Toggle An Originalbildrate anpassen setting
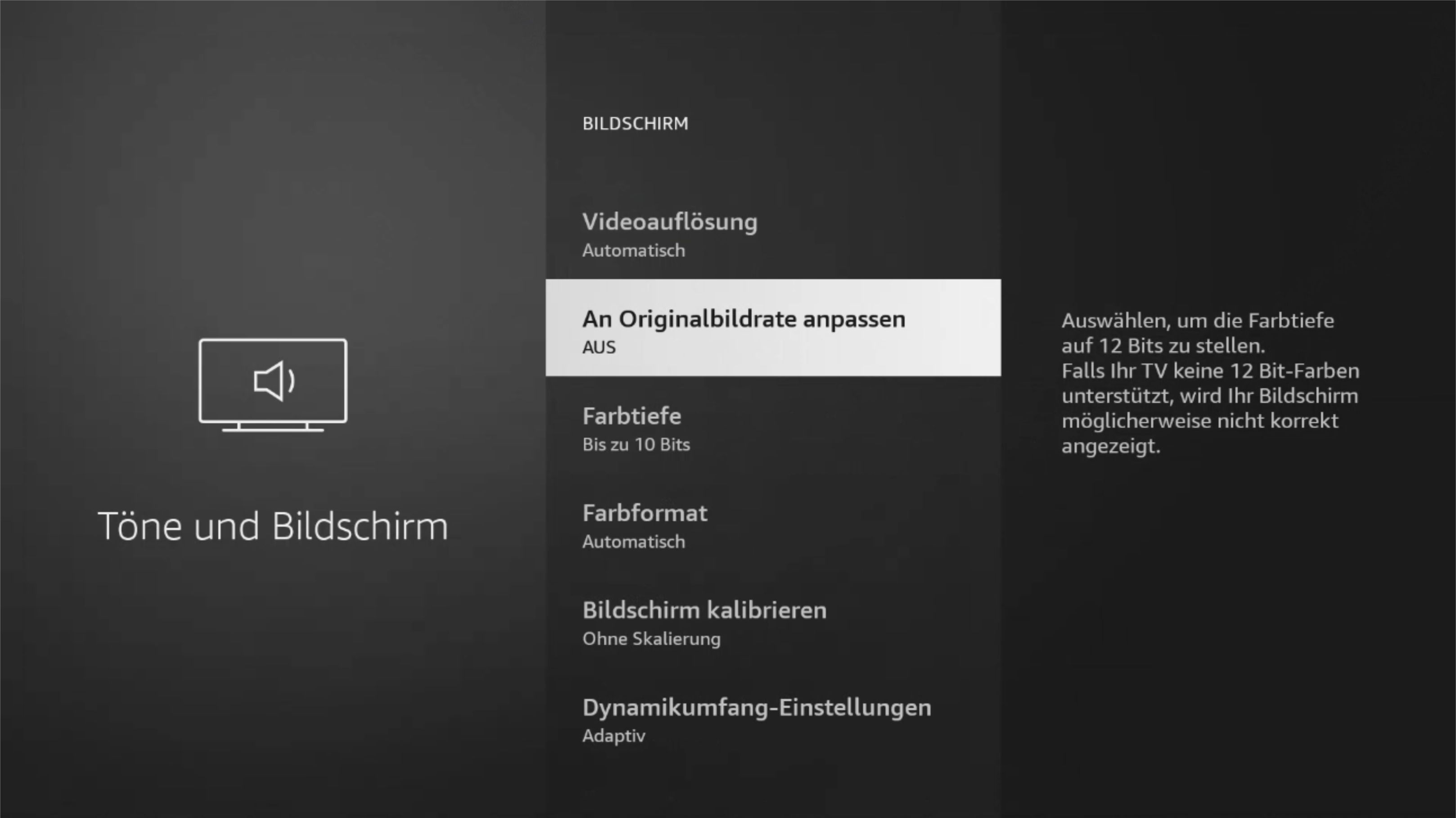 773,327
